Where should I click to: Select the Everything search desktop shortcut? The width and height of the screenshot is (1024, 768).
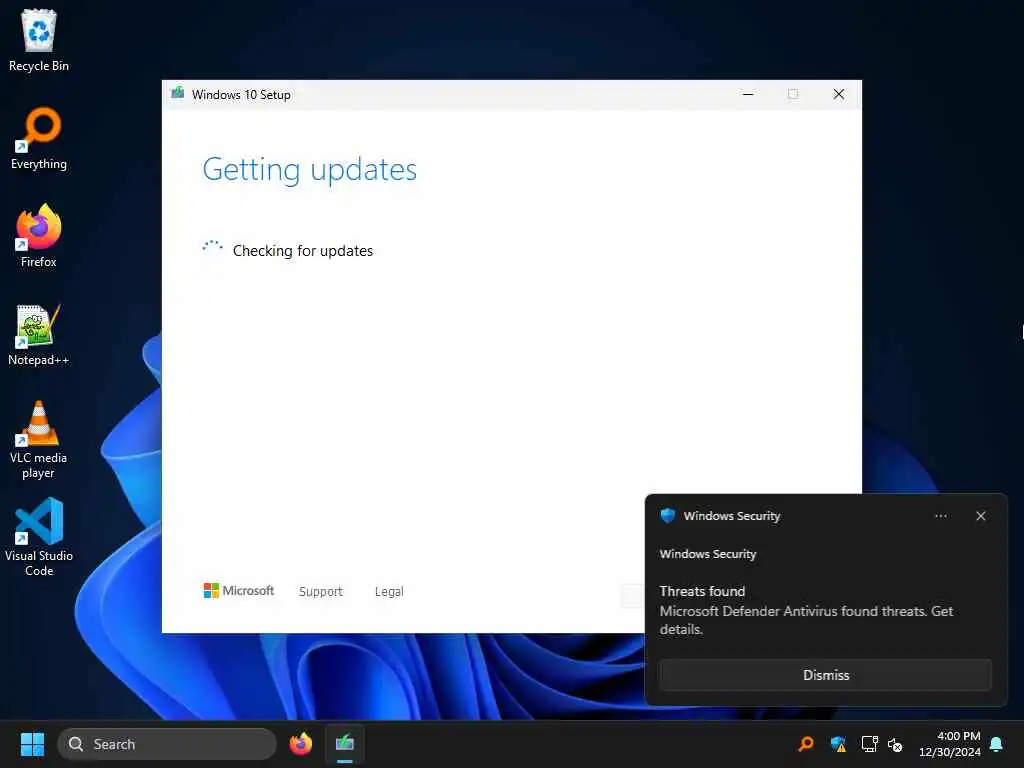point(39,139)
